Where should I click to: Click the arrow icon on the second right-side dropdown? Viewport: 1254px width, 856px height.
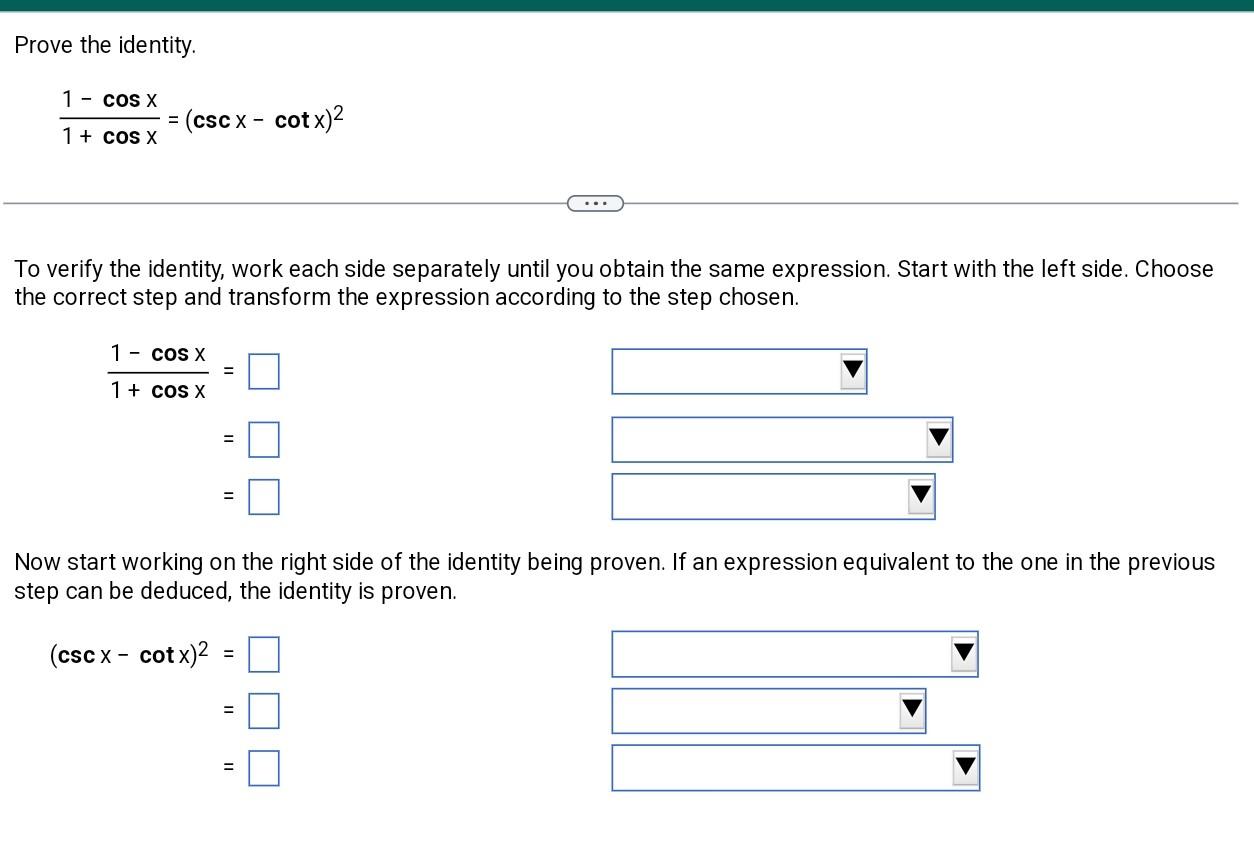(912, 710)
